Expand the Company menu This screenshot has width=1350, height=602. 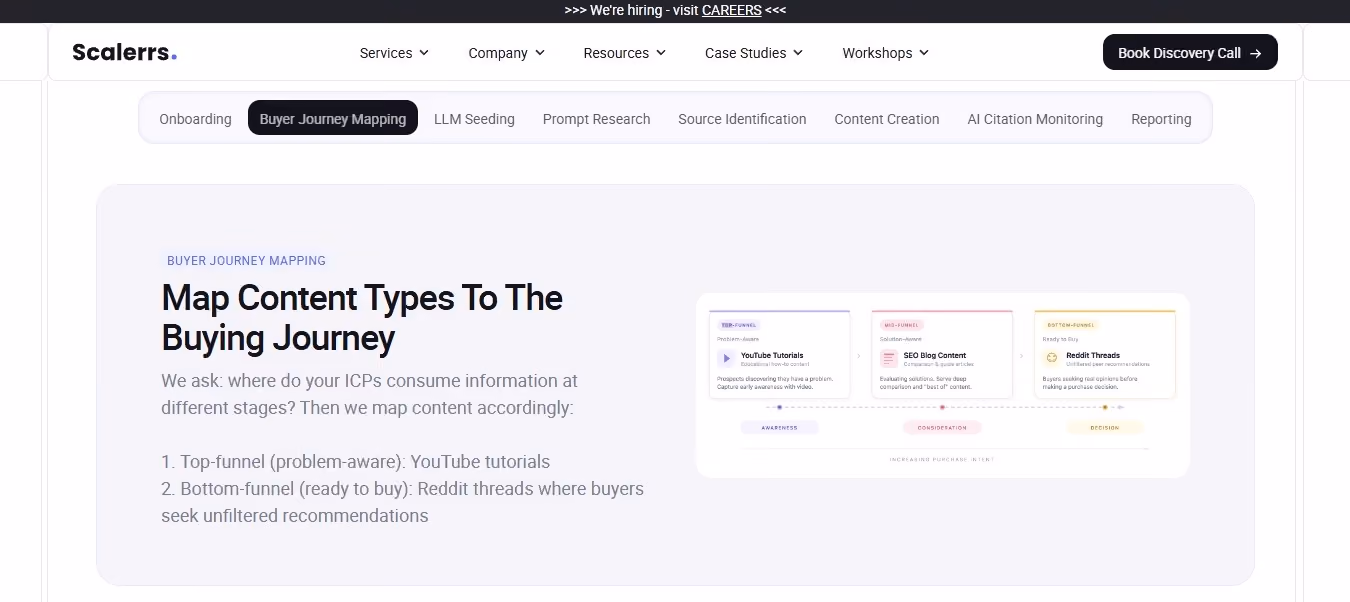[507, 53]
